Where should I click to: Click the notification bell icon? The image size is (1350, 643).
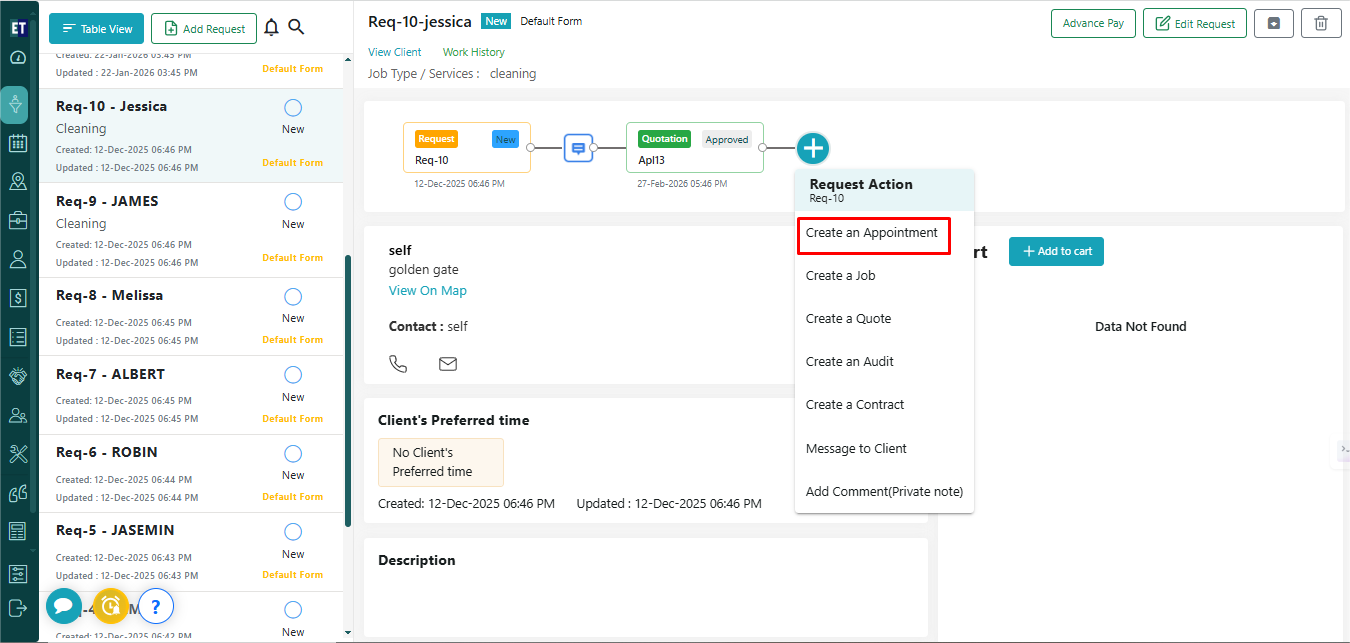pyautogui.click(x=271, y=28)
